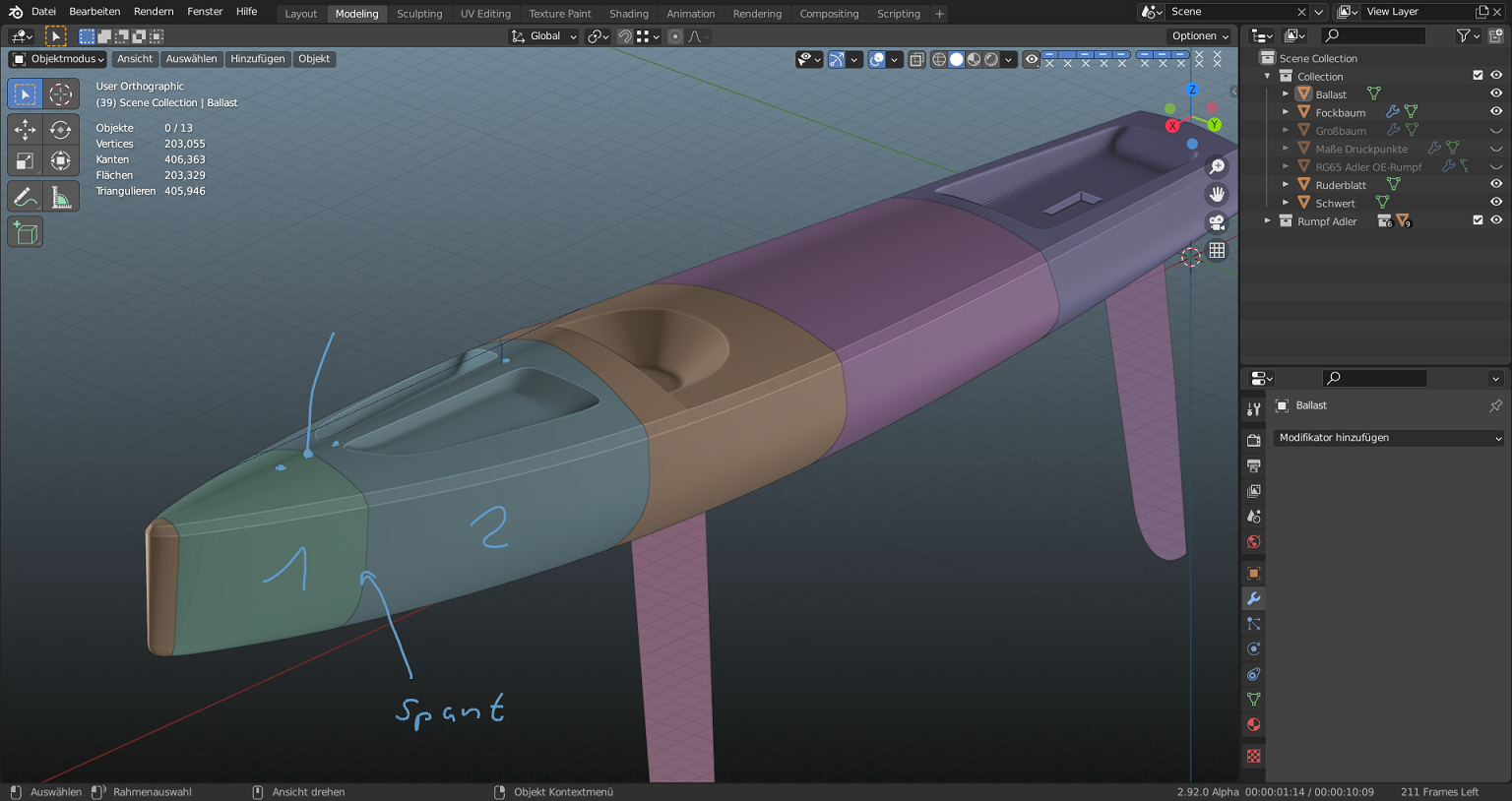The image size is (1512, 801).
Task: Expand the Fockbaum tree item
Action: [1286, 112]
